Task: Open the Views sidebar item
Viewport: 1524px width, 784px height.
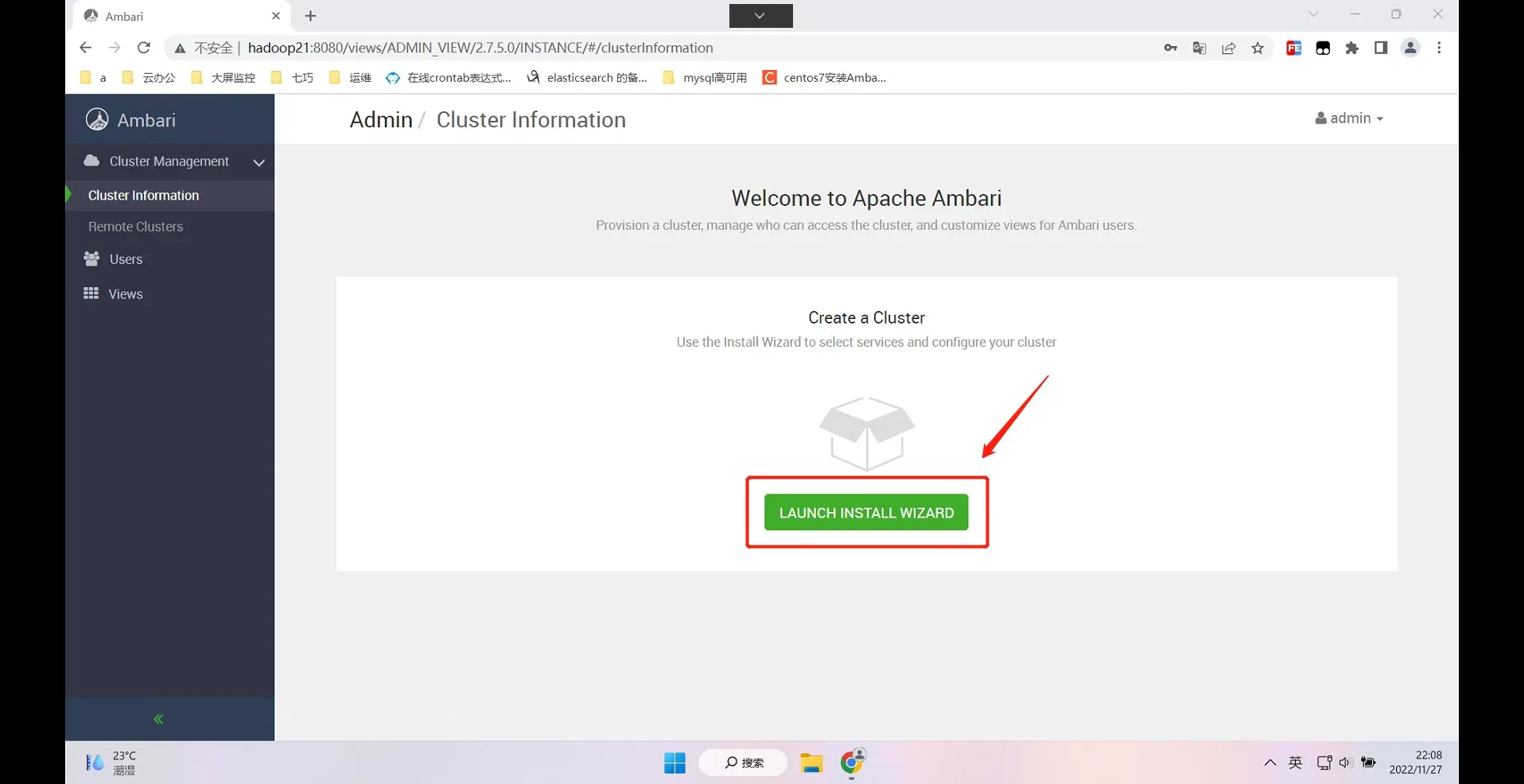Action: click(x=126, y=294)
